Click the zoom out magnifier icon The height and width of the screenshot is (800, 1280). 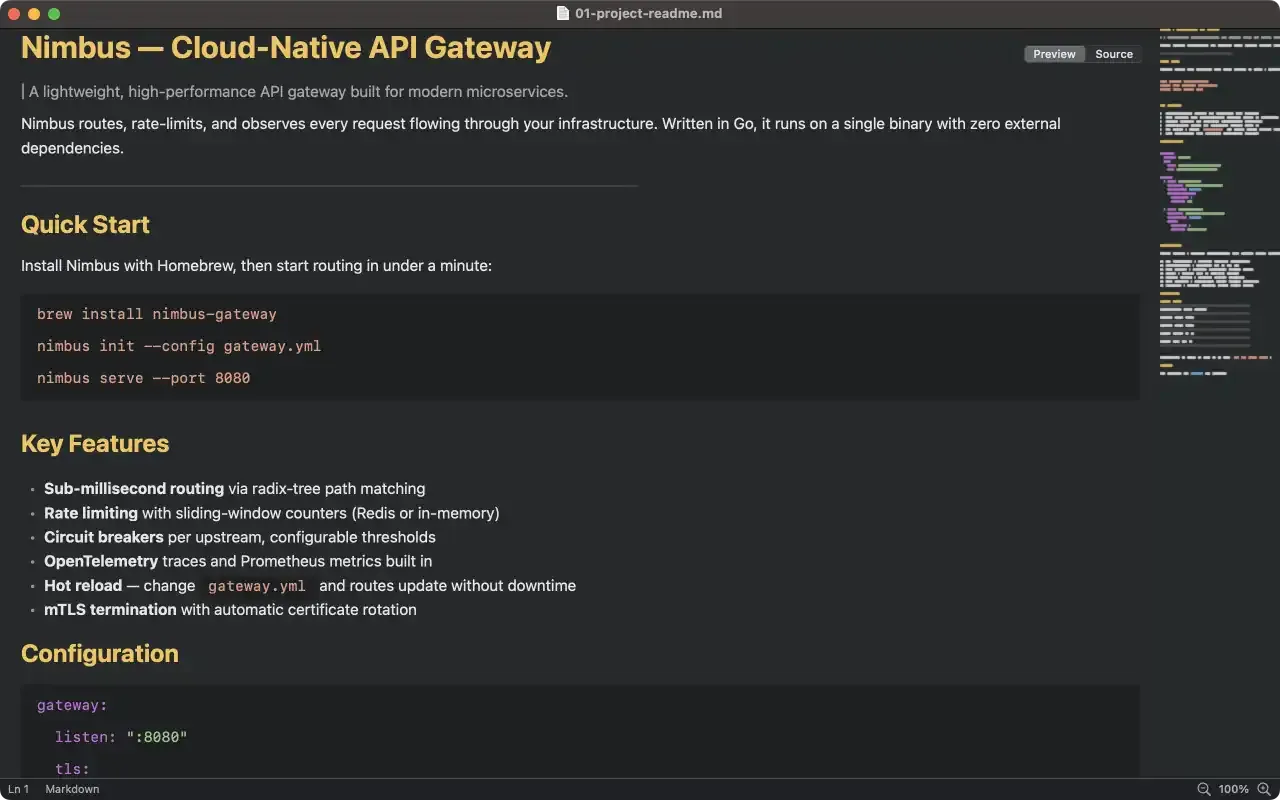pyautogui.click(x=1203, y=789)
